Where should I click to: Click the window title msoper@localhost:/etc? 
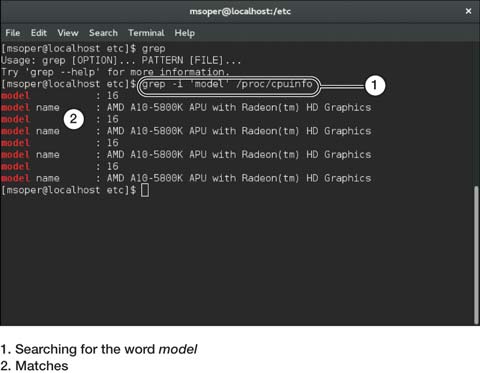240,11
